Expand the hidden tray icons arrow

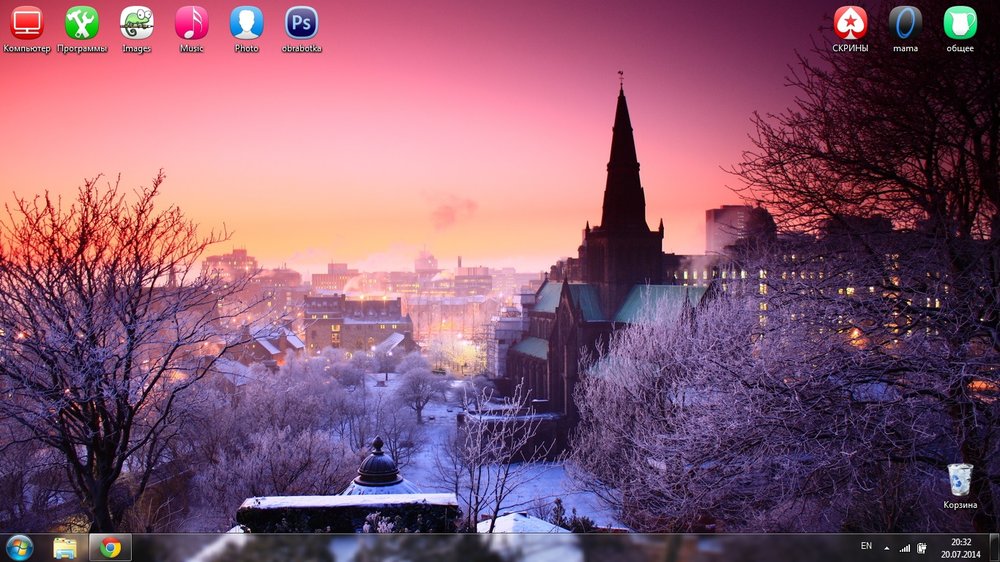coord(886,548)
